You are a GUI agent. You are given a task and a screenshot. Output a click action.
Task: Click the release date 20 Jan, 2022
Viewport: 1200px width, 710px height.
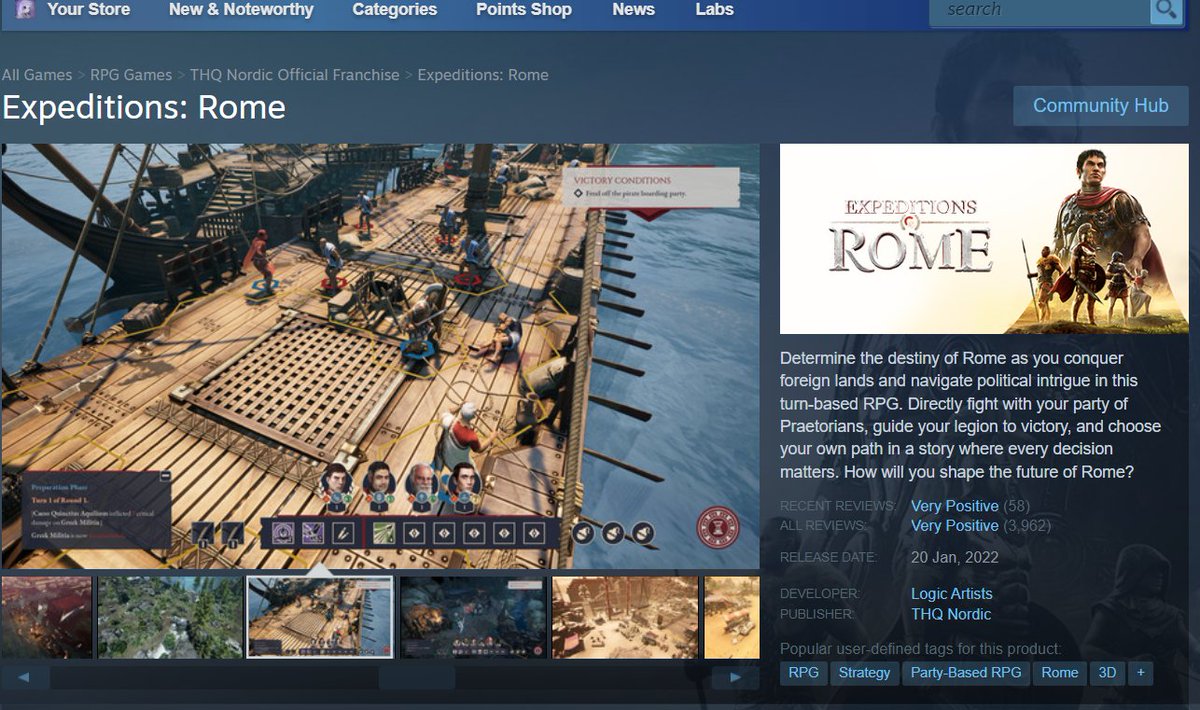tap(954, 557)
